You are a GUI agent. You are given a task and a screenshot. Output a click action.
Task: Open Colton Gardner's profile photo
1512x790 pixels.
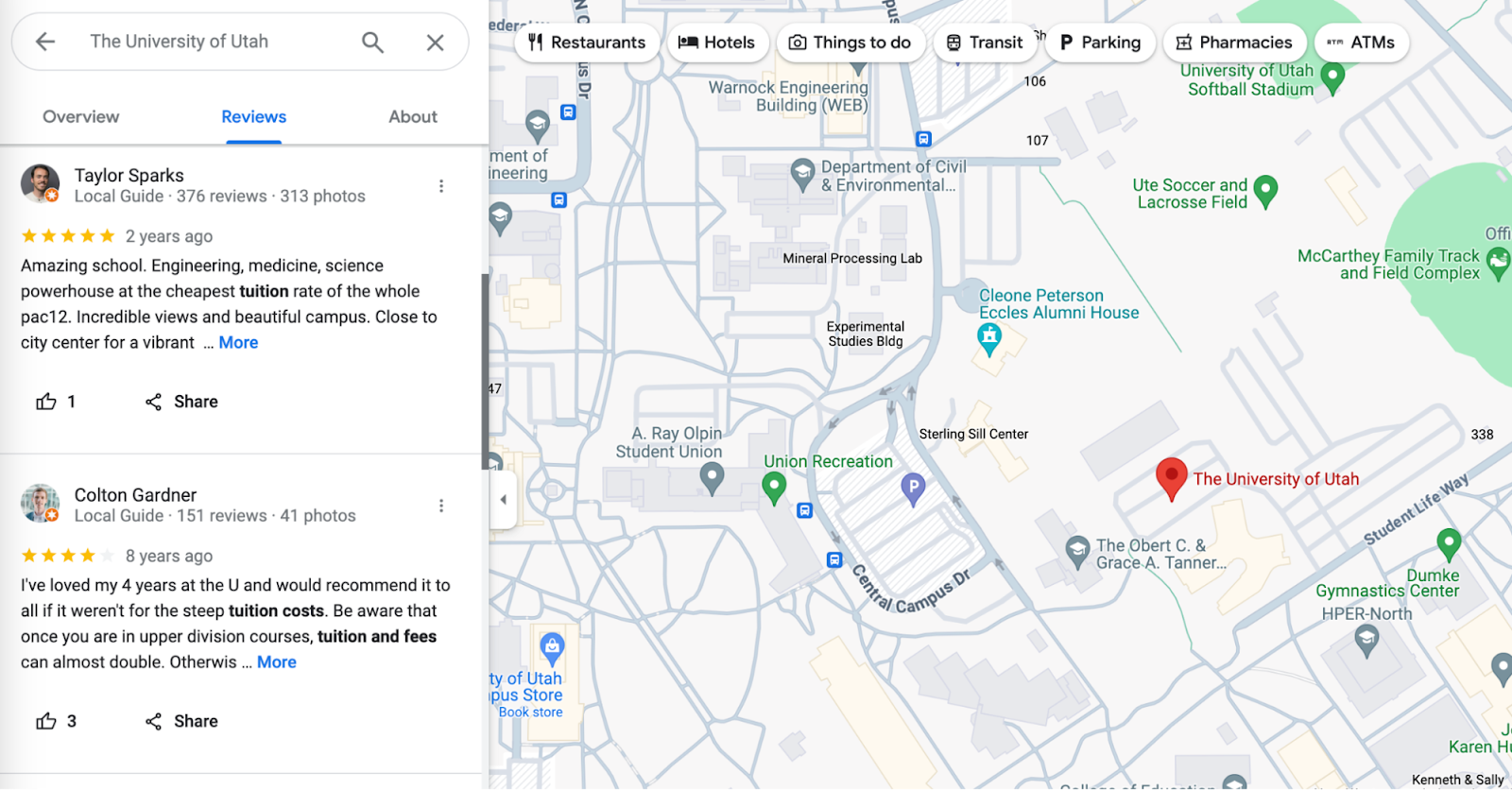tap(40, 503)
